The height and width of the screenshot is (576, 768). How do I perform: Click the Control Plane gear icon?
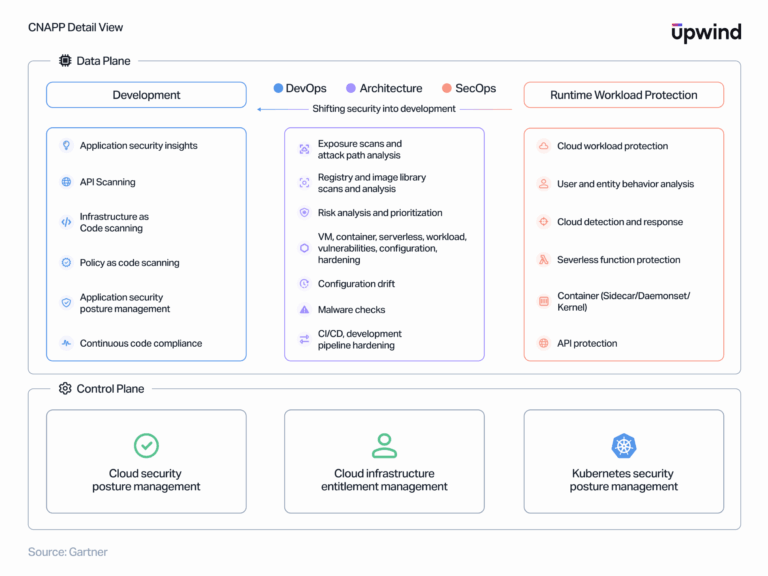click(65, 388)
